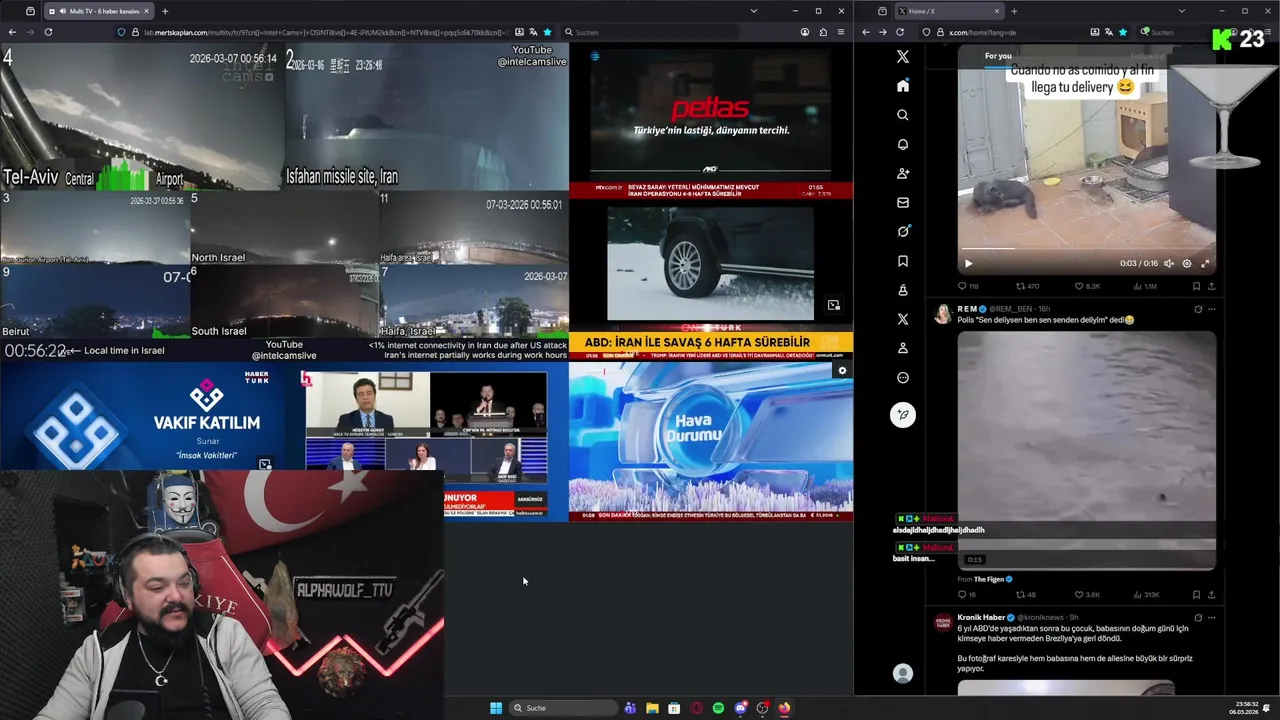Mute Multi TV tab via speaker icon
Screen dimensions: 1280x720
tap(64, 11)
